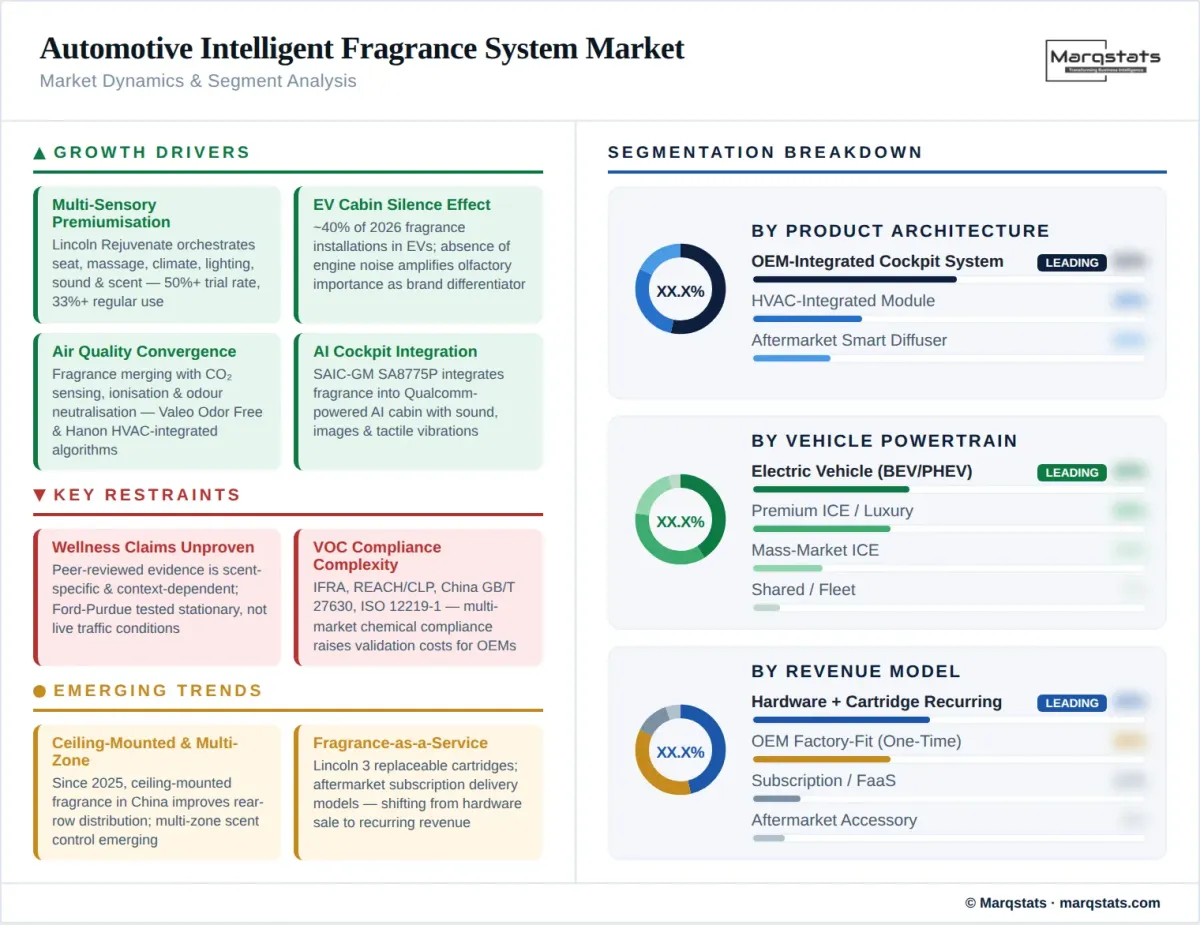Click the Premium ICE / Luxury label
Viewport: 1200px width, 925px height.
point(832,511)
